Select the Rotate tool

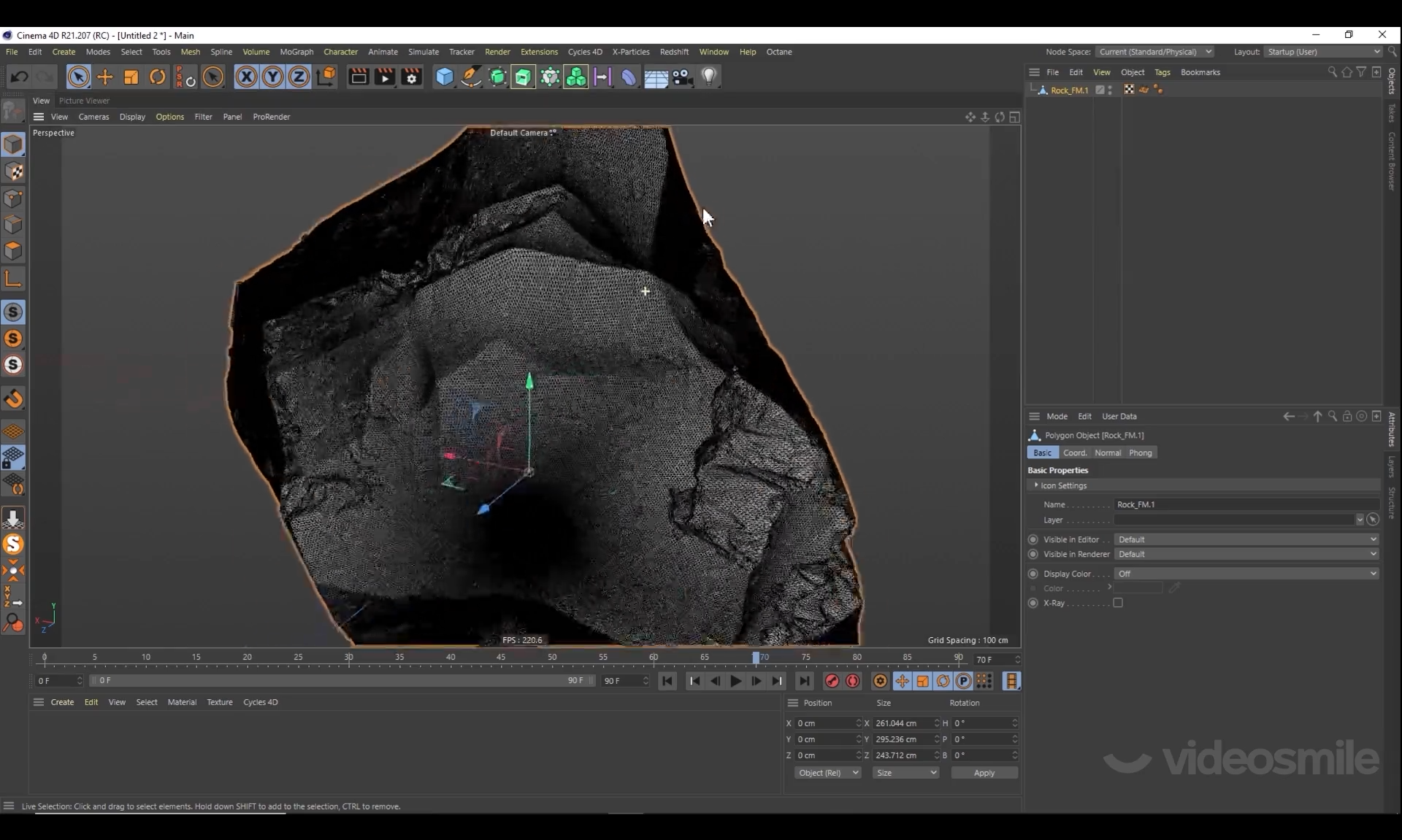(x=157, y=77)
